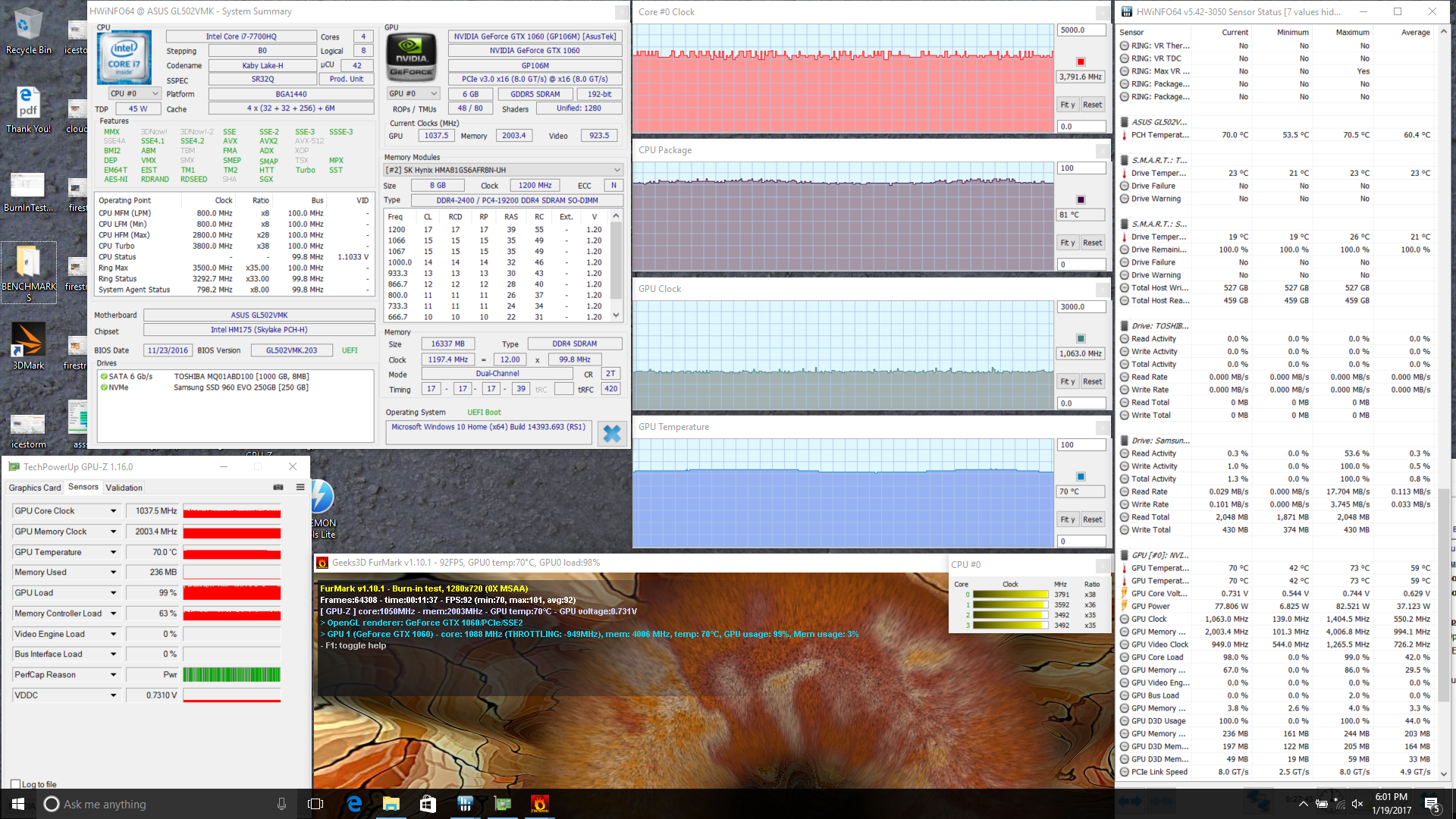Select the Sensors tab in GPU-Z

83,487
